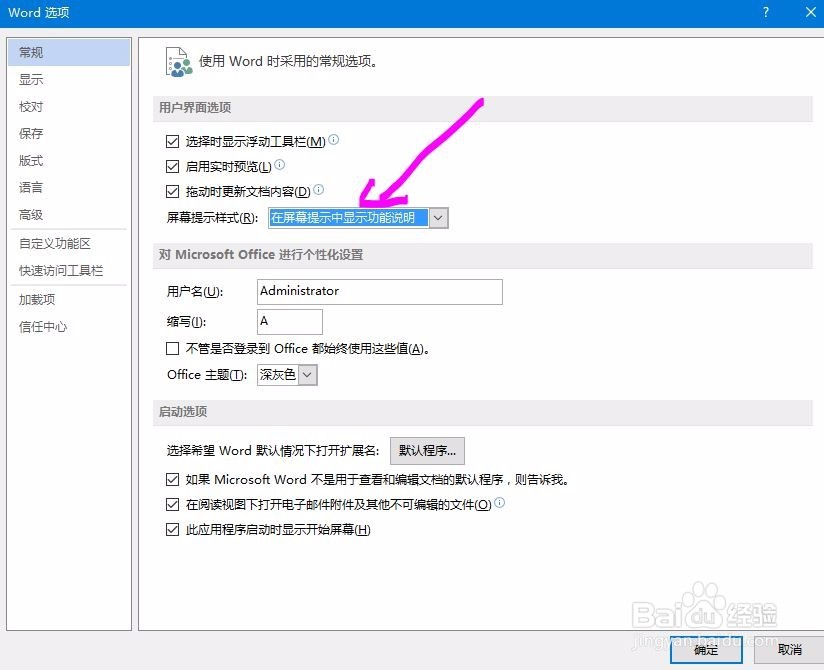Select the 常规 category
The width and height of the screenshot is (824, 670).
point(69,52)
